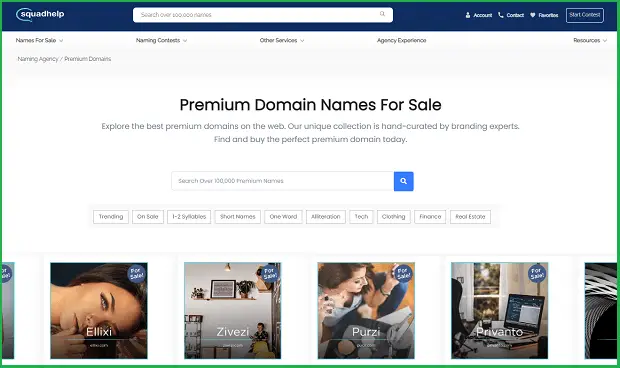The width and height of the screenshot is (620, 368).
Task: Click the For Sale badge on Purzi
Action: [x=403, y=273]
